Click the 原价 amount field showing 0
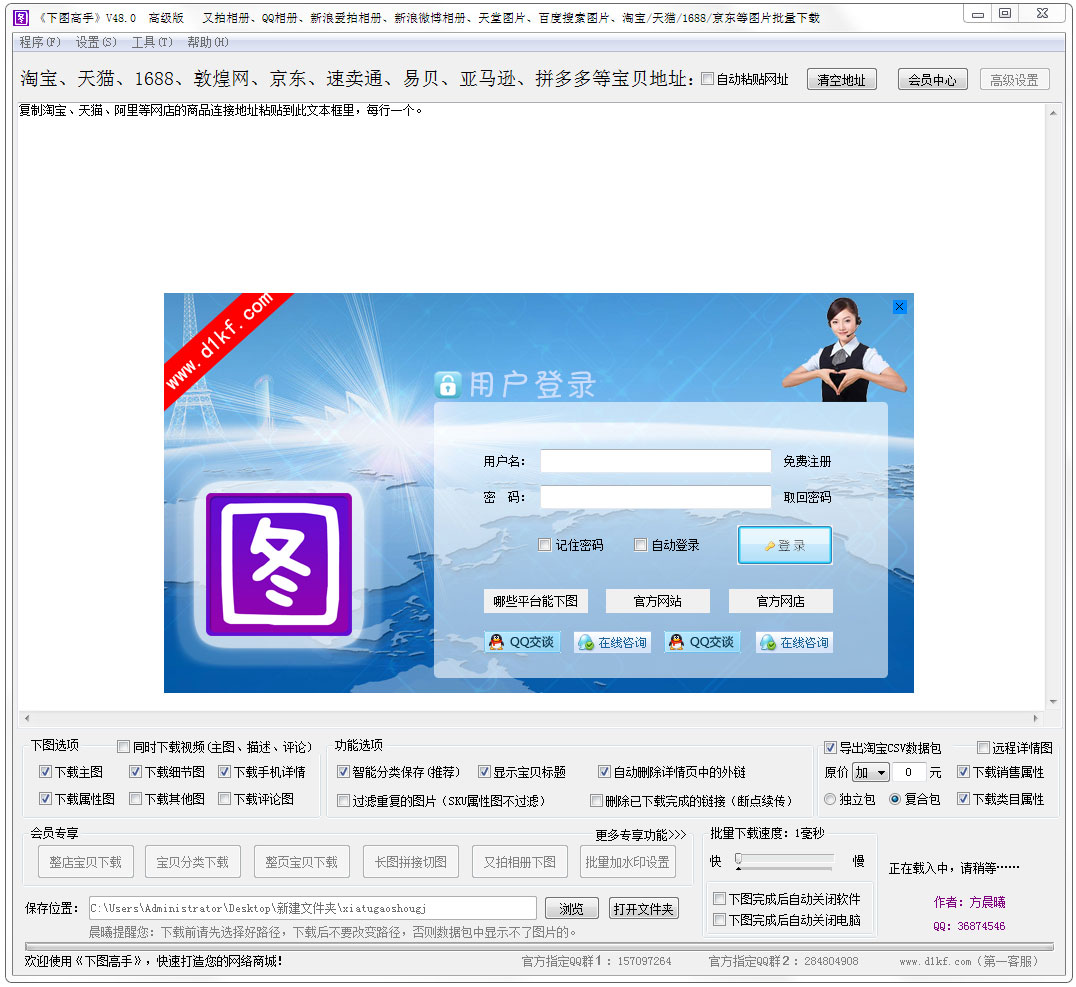The height and width of the screenshot is (987, 1076). coord(909,773)
